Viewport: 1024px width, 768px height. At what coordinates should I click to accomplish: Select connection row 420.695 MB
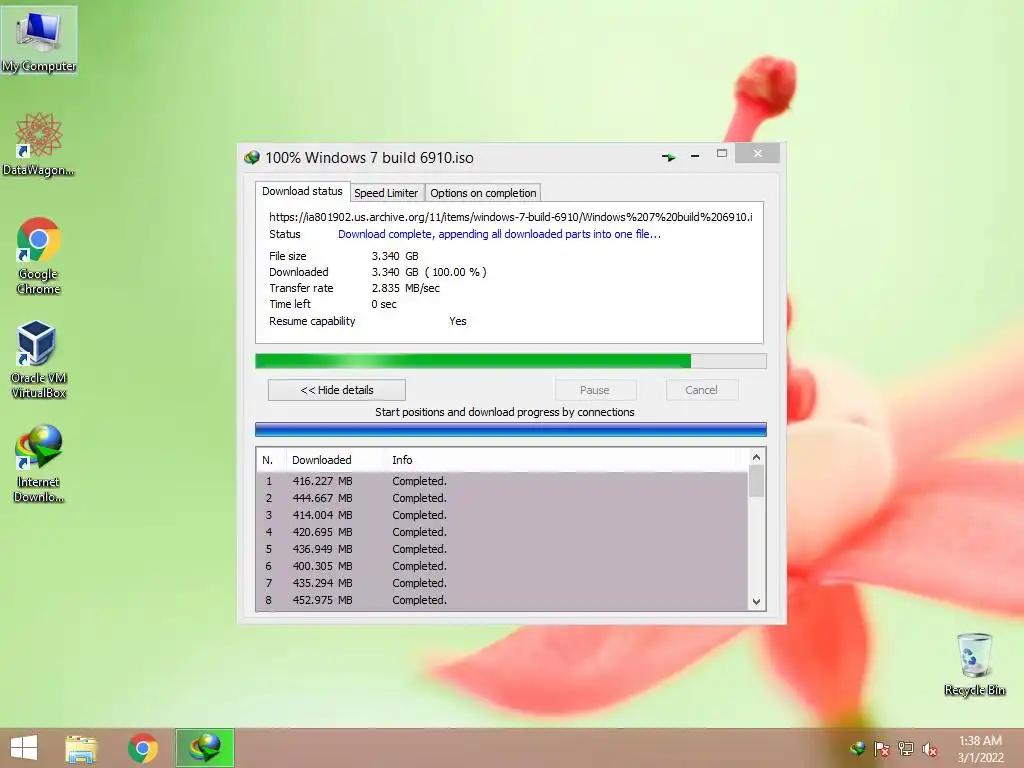pyautogui.click(x=502, y=532)
